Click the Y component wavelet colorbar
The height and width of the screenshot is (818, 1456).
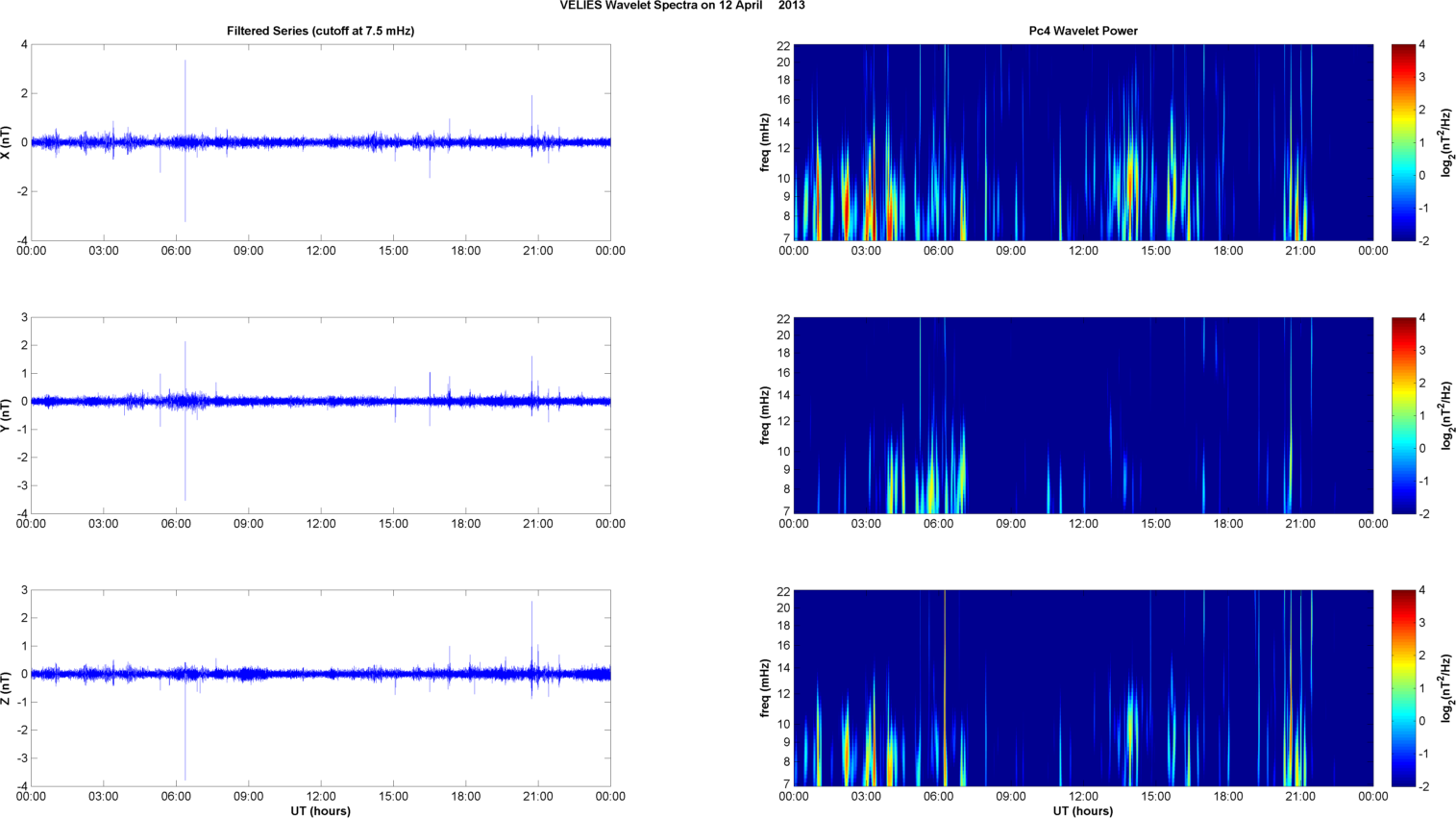coord(1403,415)
